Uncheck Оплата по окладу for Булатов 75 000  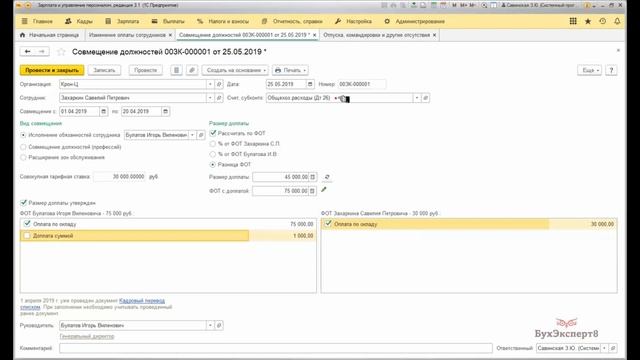[x=27, y=224]
